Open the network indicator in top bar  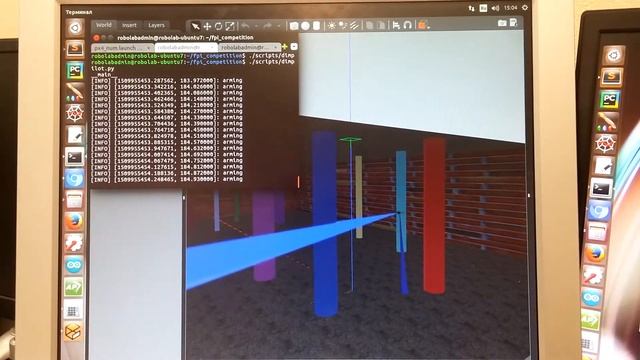(x=471, y=8)
